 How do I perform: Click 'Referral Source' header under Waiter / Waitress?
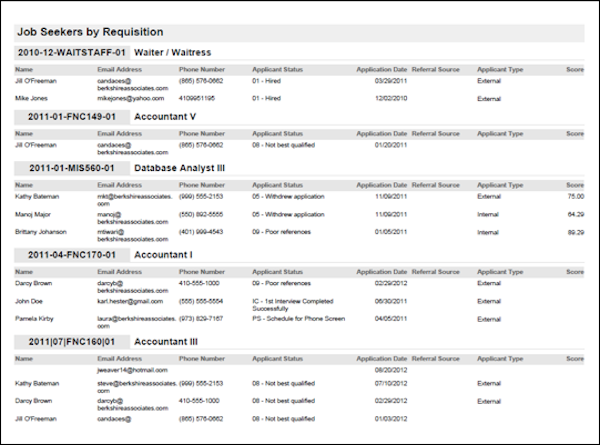pos(435,70)
